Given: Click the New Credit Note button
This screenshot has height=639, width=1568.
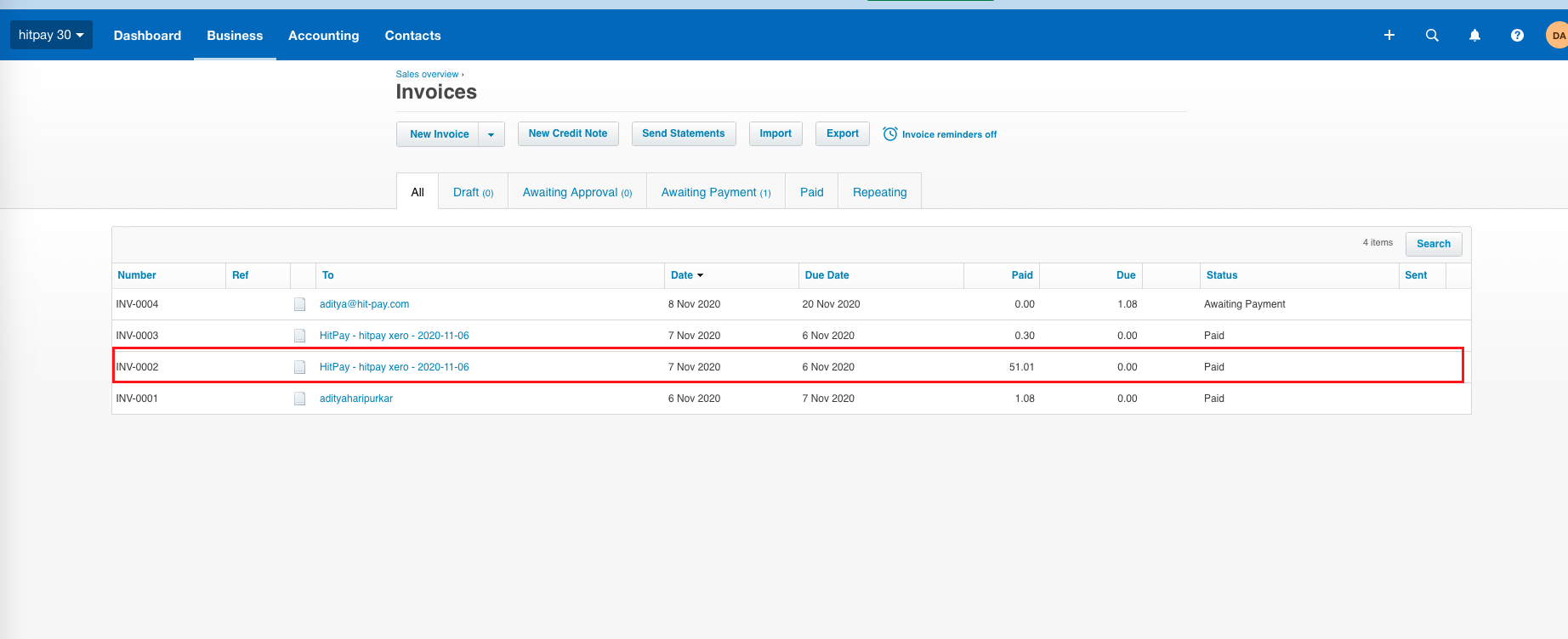Looking at the screenshot, I should (x=568, y=133).
